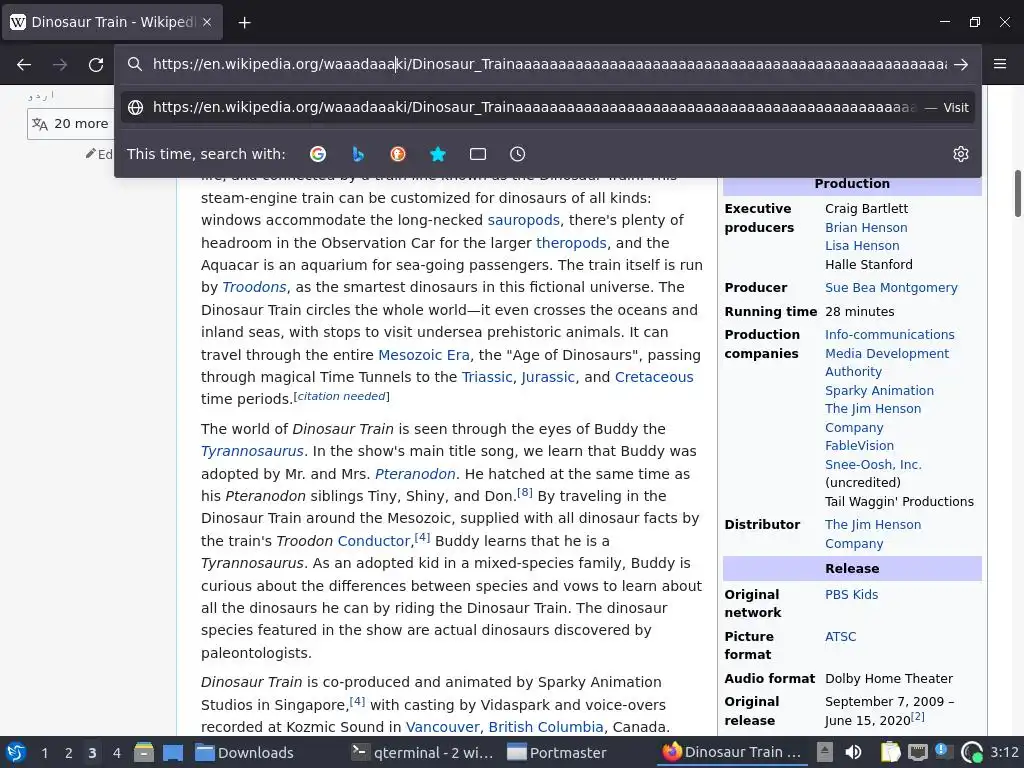Click the Visit URL suggestion row
Screen dimensions: 1024x768
pyautogui.click(x=548, y=107)
